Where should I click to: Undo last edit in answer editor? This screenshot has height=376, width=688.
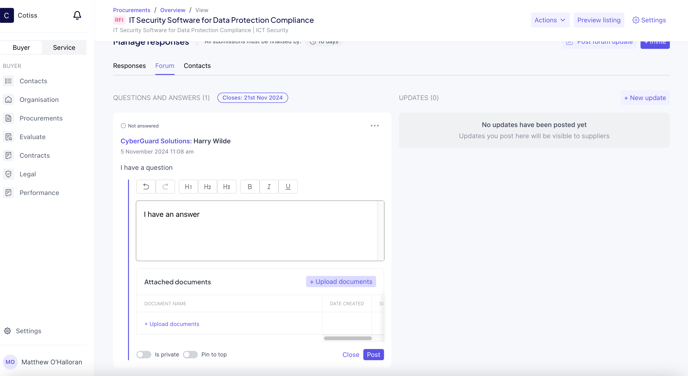(x=146, y=186)
